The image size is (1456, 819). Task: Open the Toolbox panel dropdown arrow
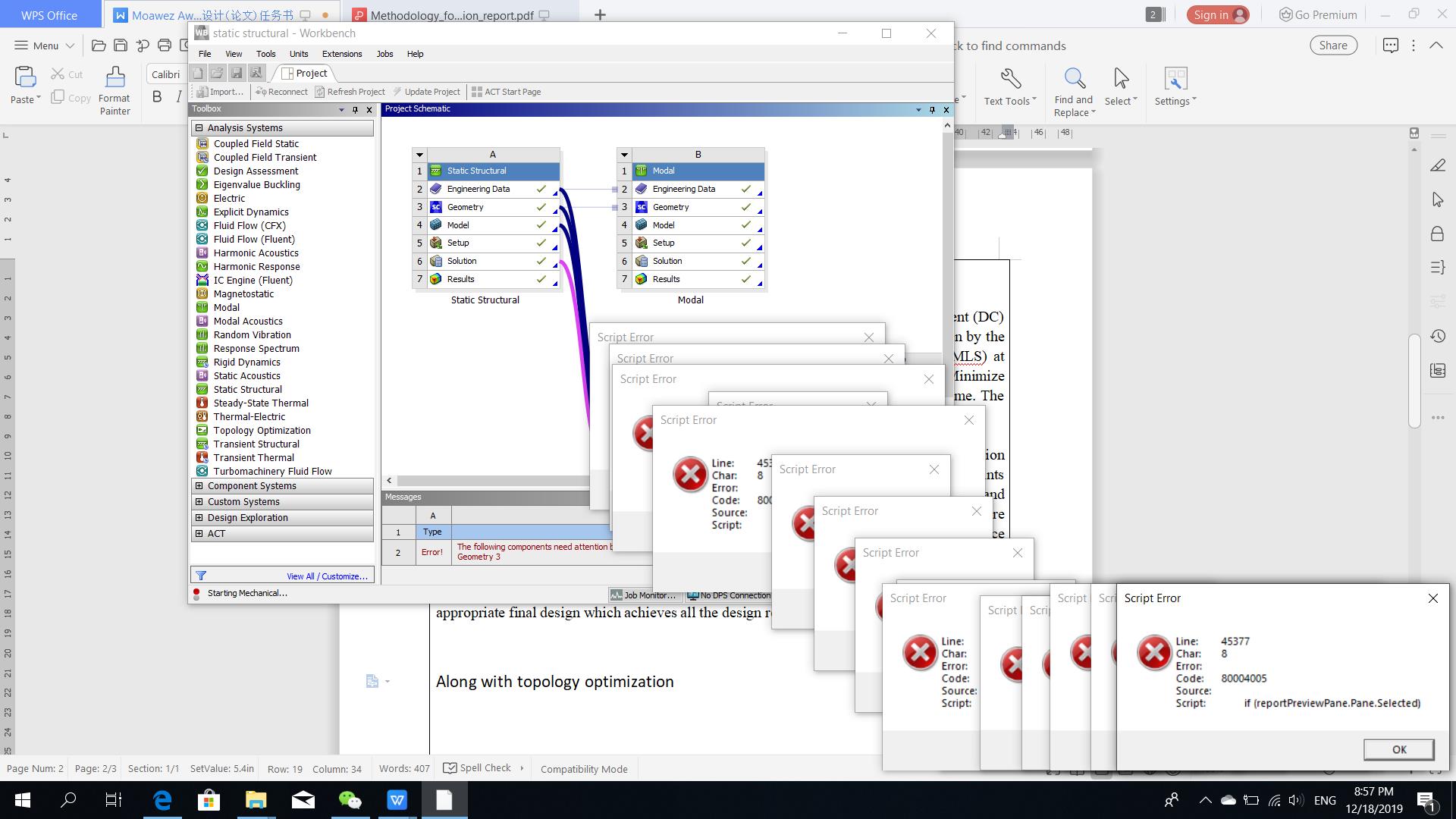(341, 110)
